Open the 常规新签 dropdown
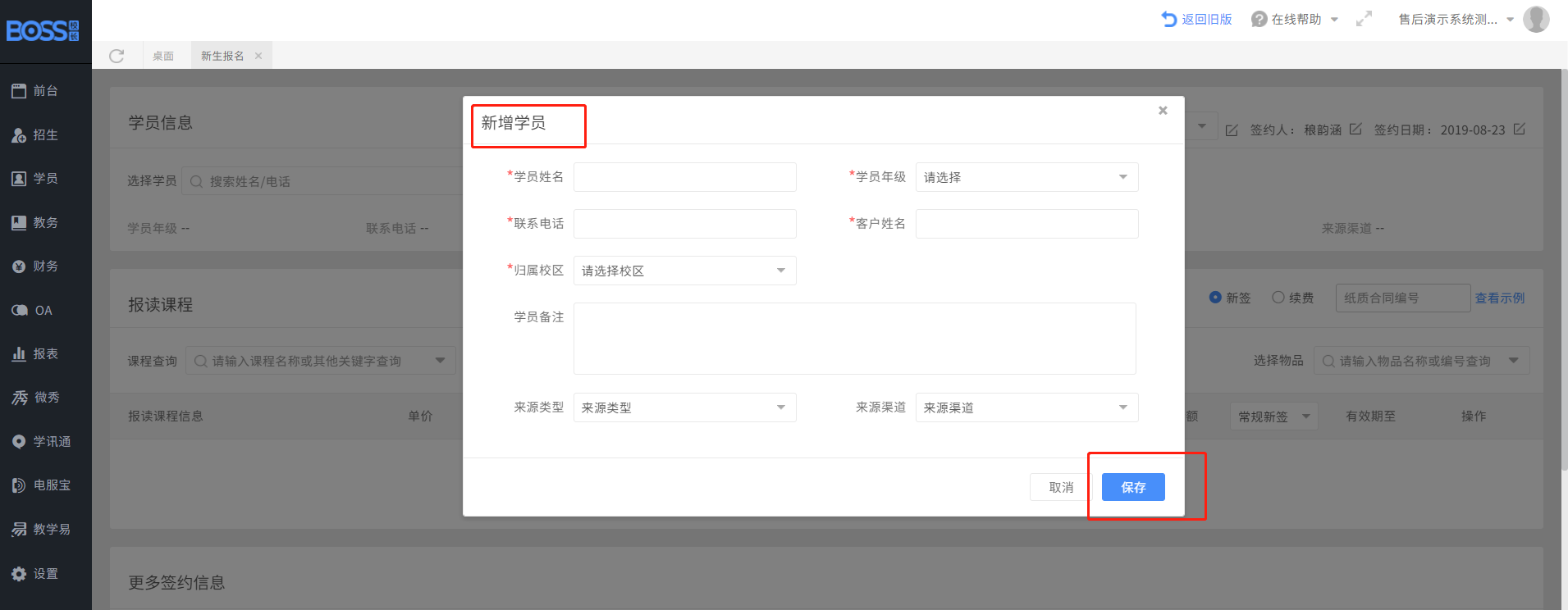Screen dimensions: 1568x610 [1273, 417]
